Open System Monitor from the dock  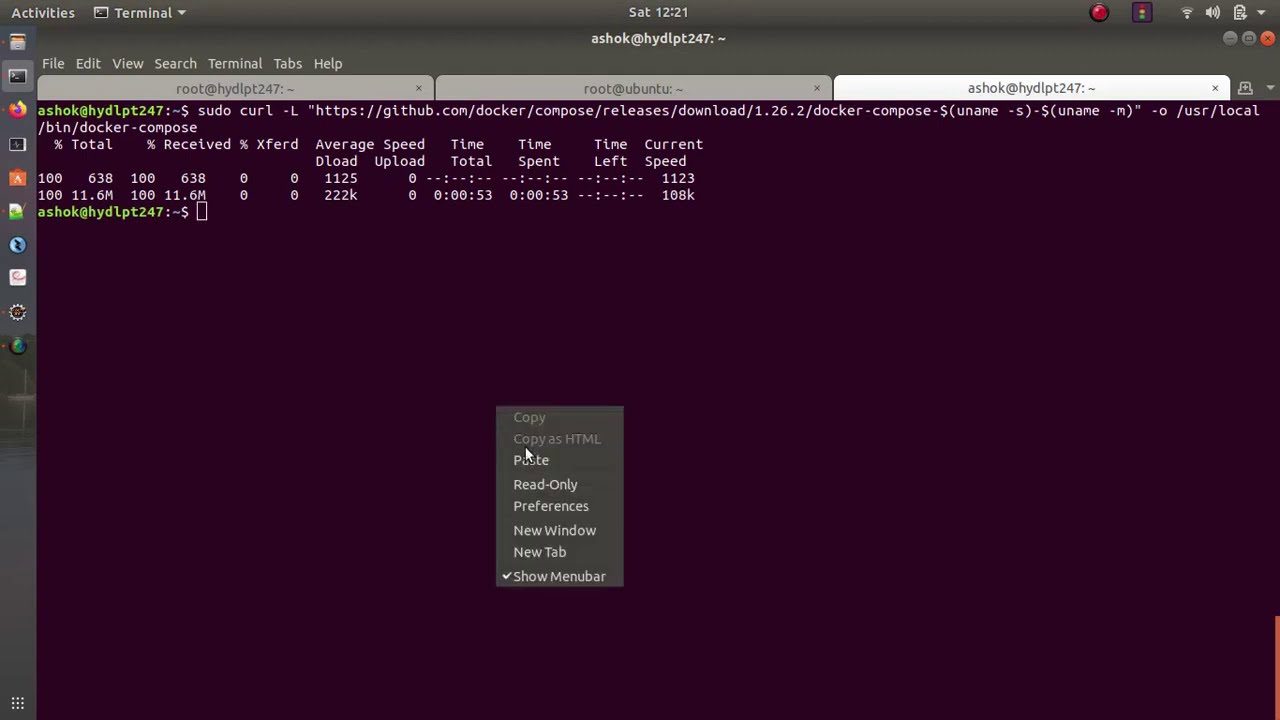pos(17,144)
